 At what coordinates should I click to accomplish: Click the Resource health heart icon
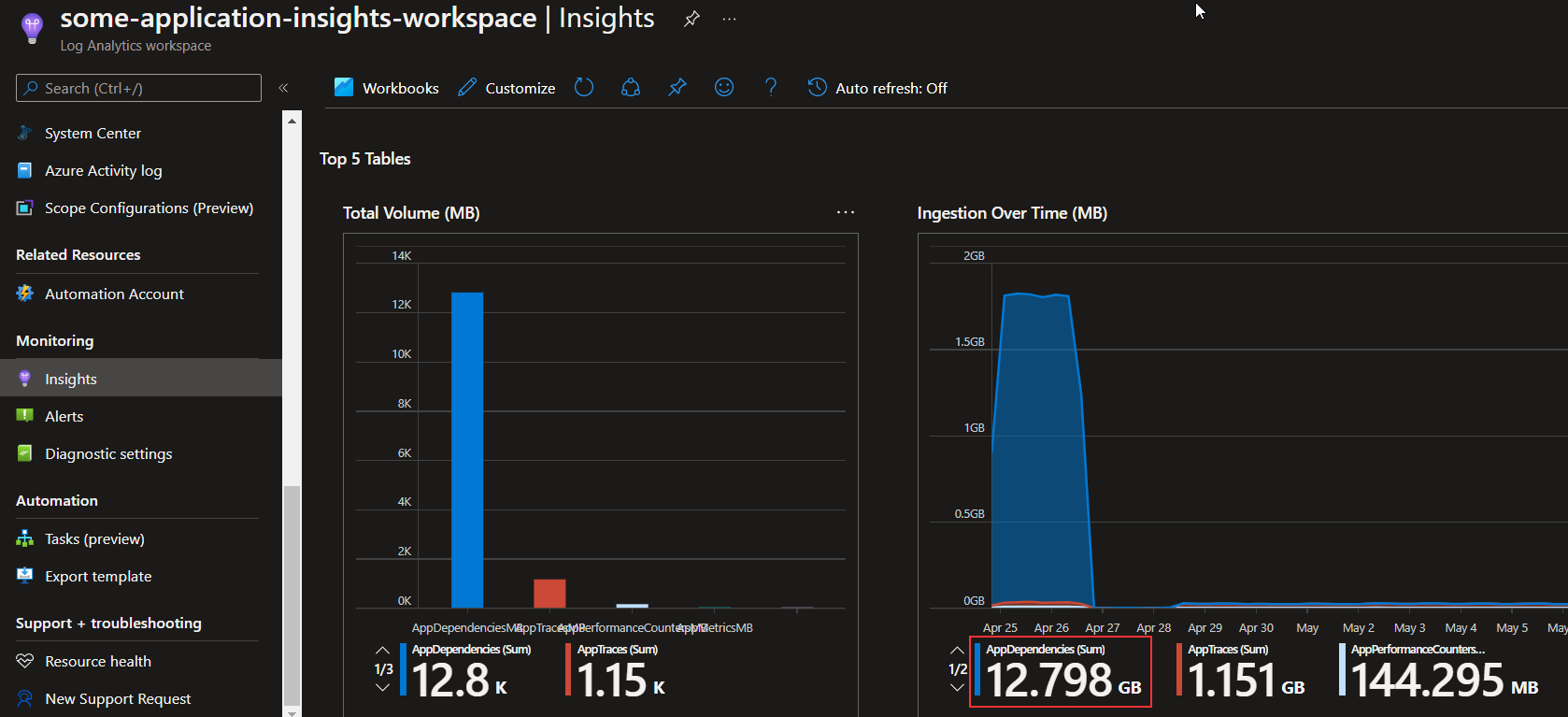[25, 661]
